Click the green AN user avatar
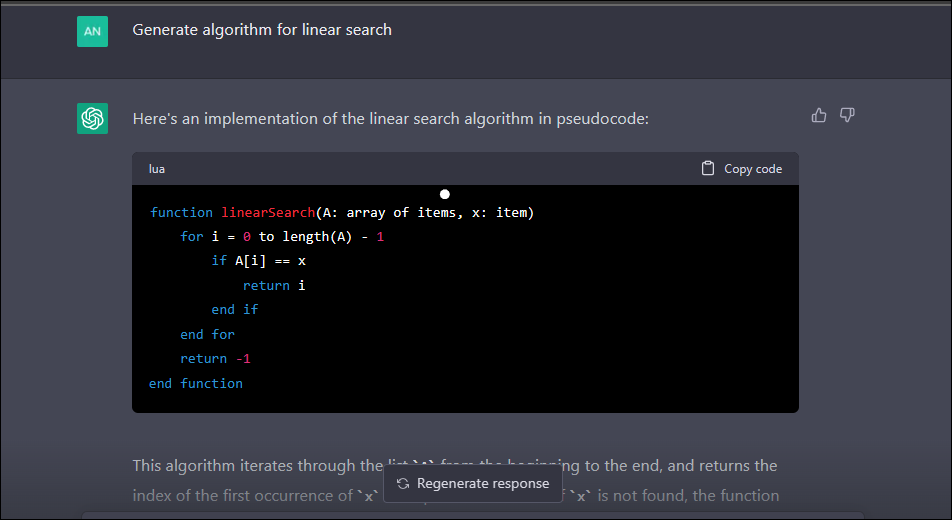The image size is (952, 520). [92, 31]
